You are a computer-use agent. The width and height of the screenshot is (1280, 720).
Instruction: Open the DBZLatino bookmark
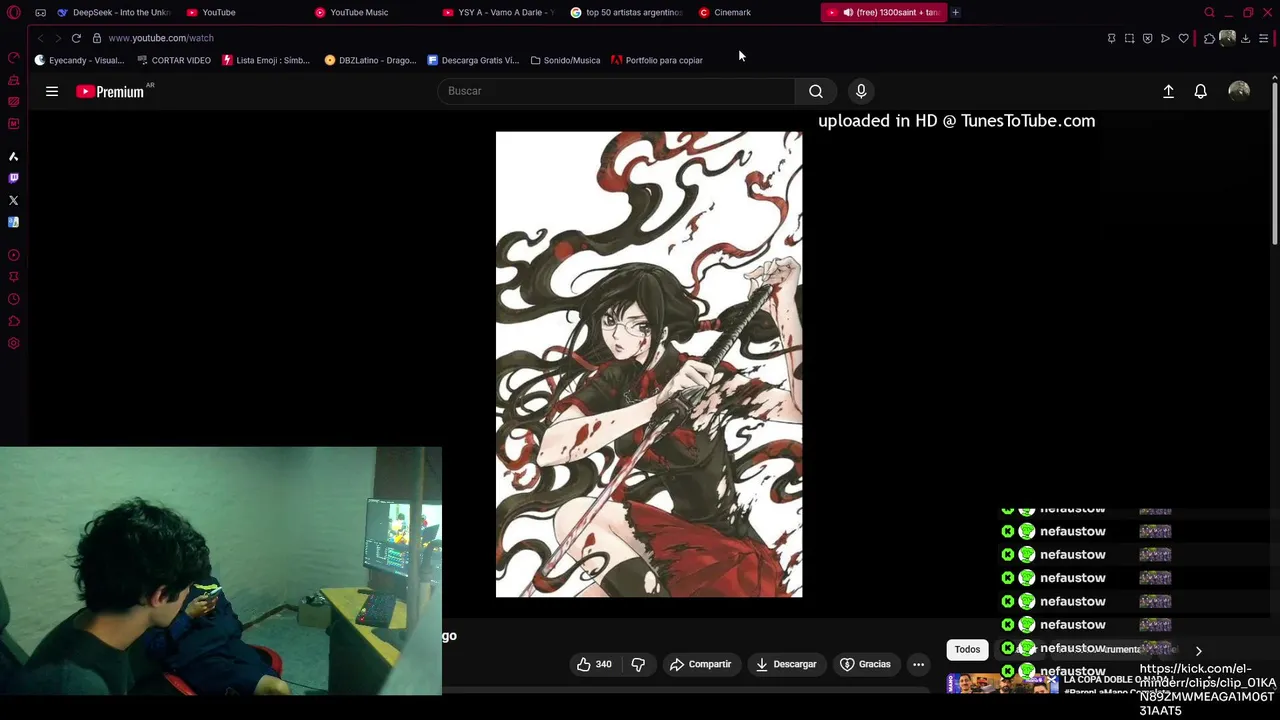pos(370,60)
